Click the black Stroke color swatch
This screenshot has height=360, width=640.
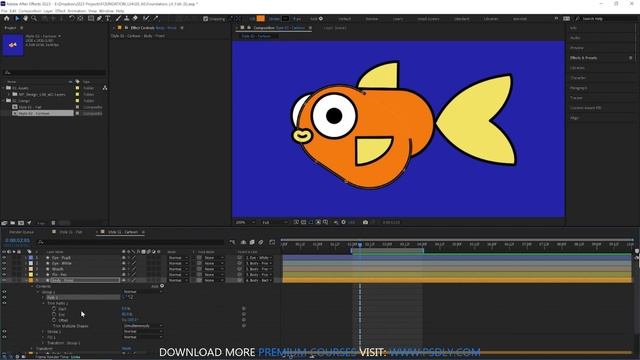285,18
